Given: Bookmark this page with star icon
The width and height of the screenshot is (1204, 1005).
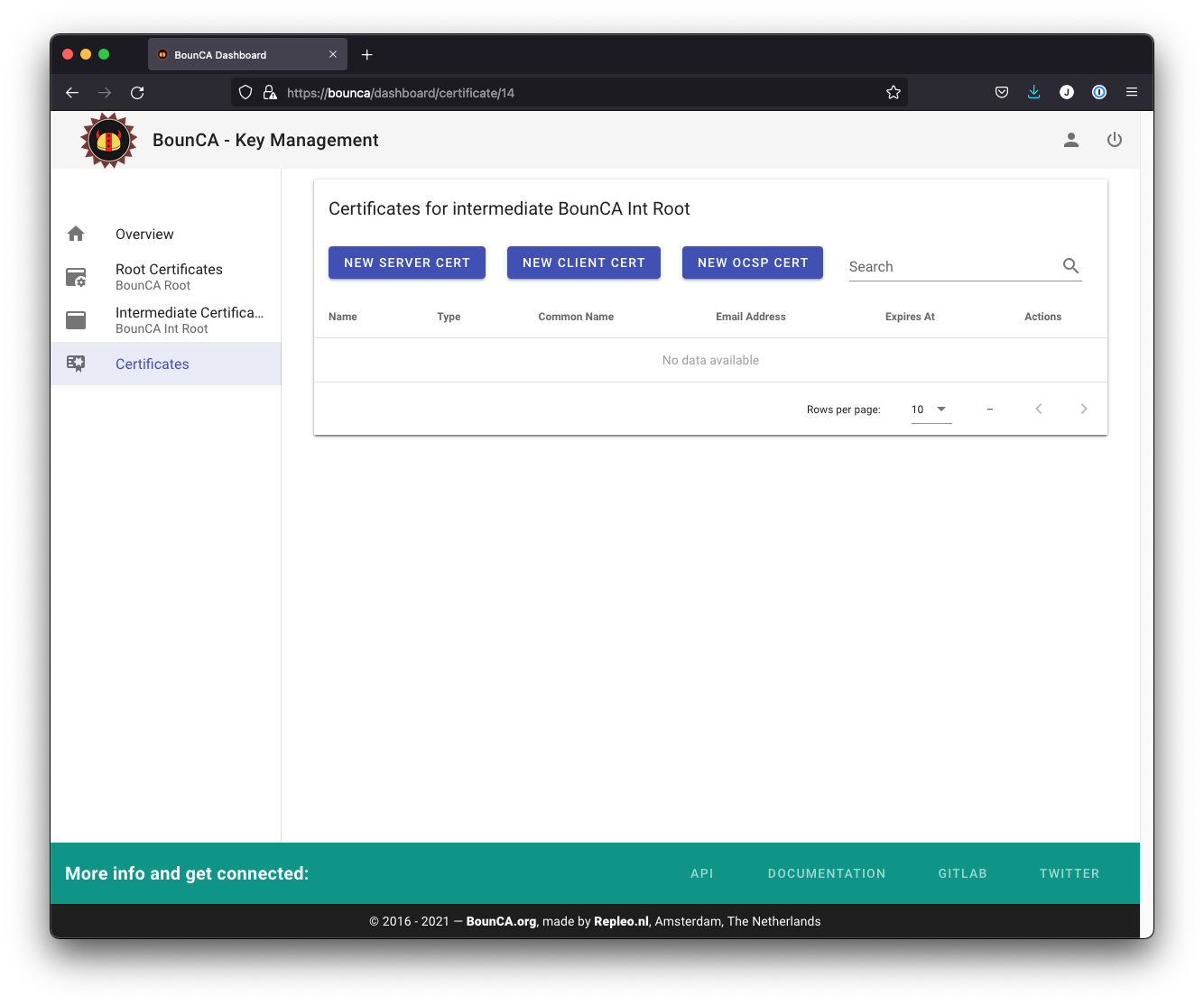Looking at the screenshot, I should [894, 92].
